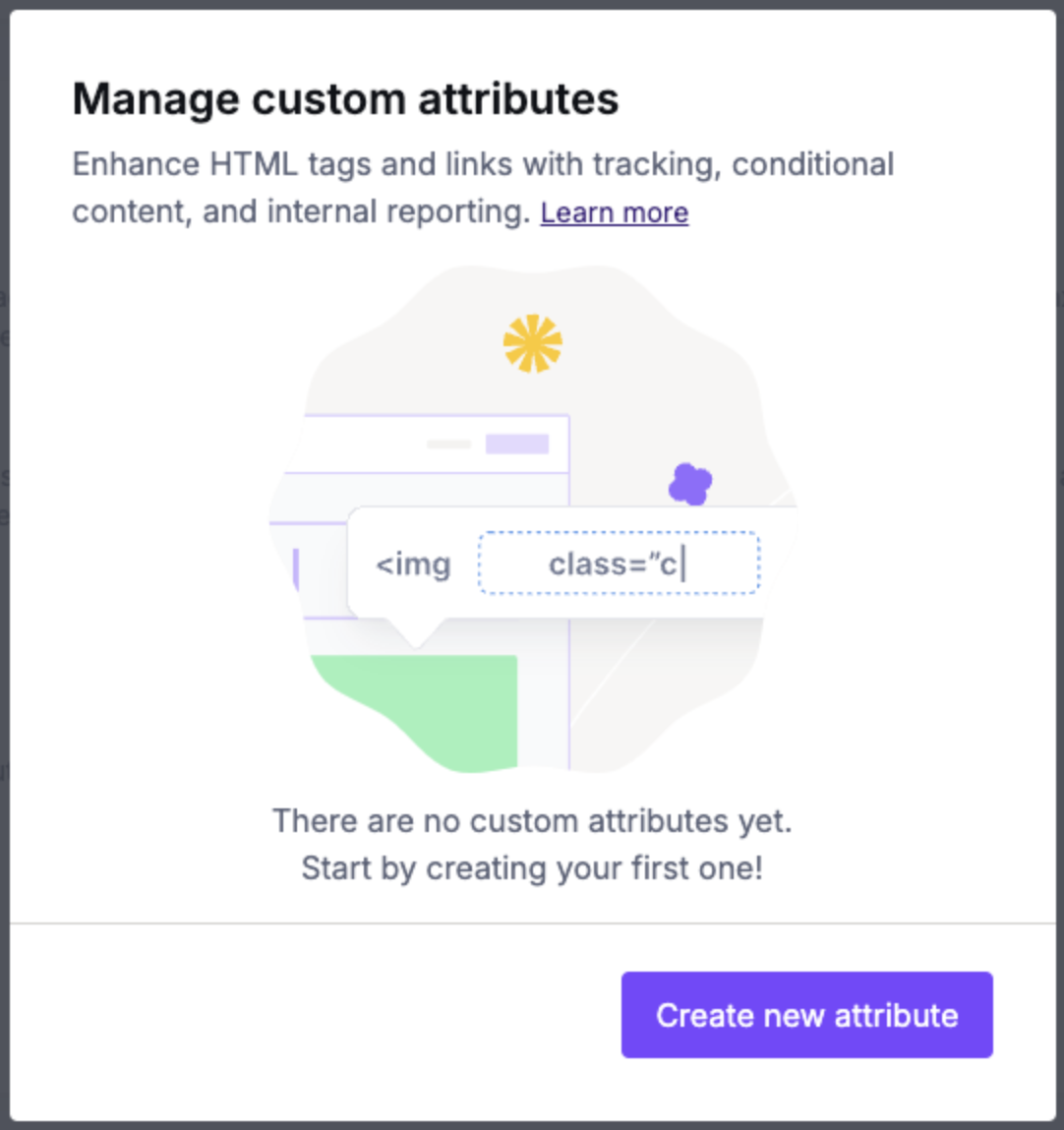Click the Create new attribute button

(x=806, y=1015)
